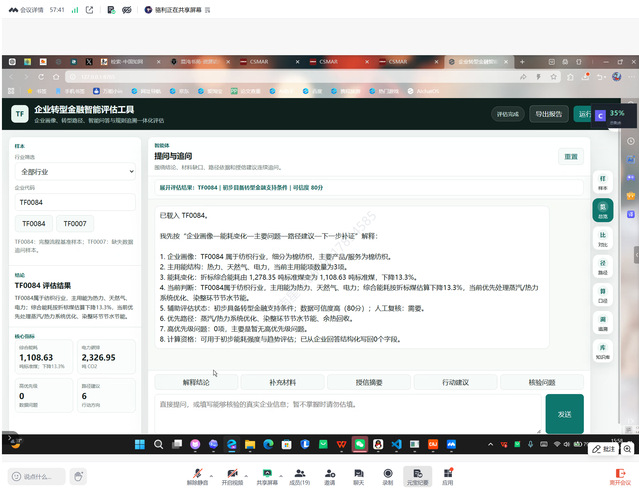The height and width of the screenshot is (492, 639).
Task: Choose the 补充材料 quick prompt
Action: pos(282,382)
